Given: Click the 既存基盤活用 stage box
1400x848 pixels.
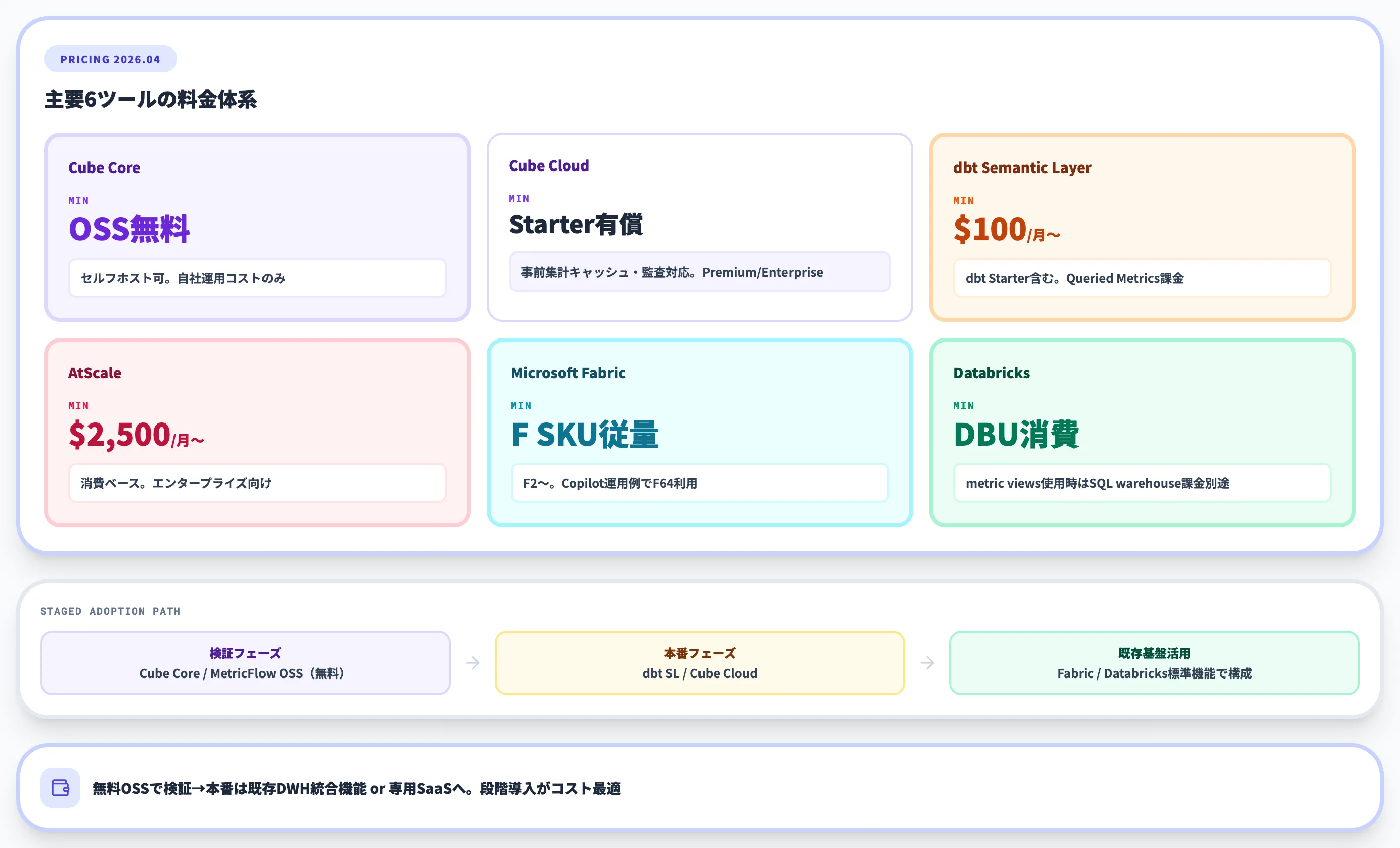Looking at the screenshot, I should (x=1154, y=662).
